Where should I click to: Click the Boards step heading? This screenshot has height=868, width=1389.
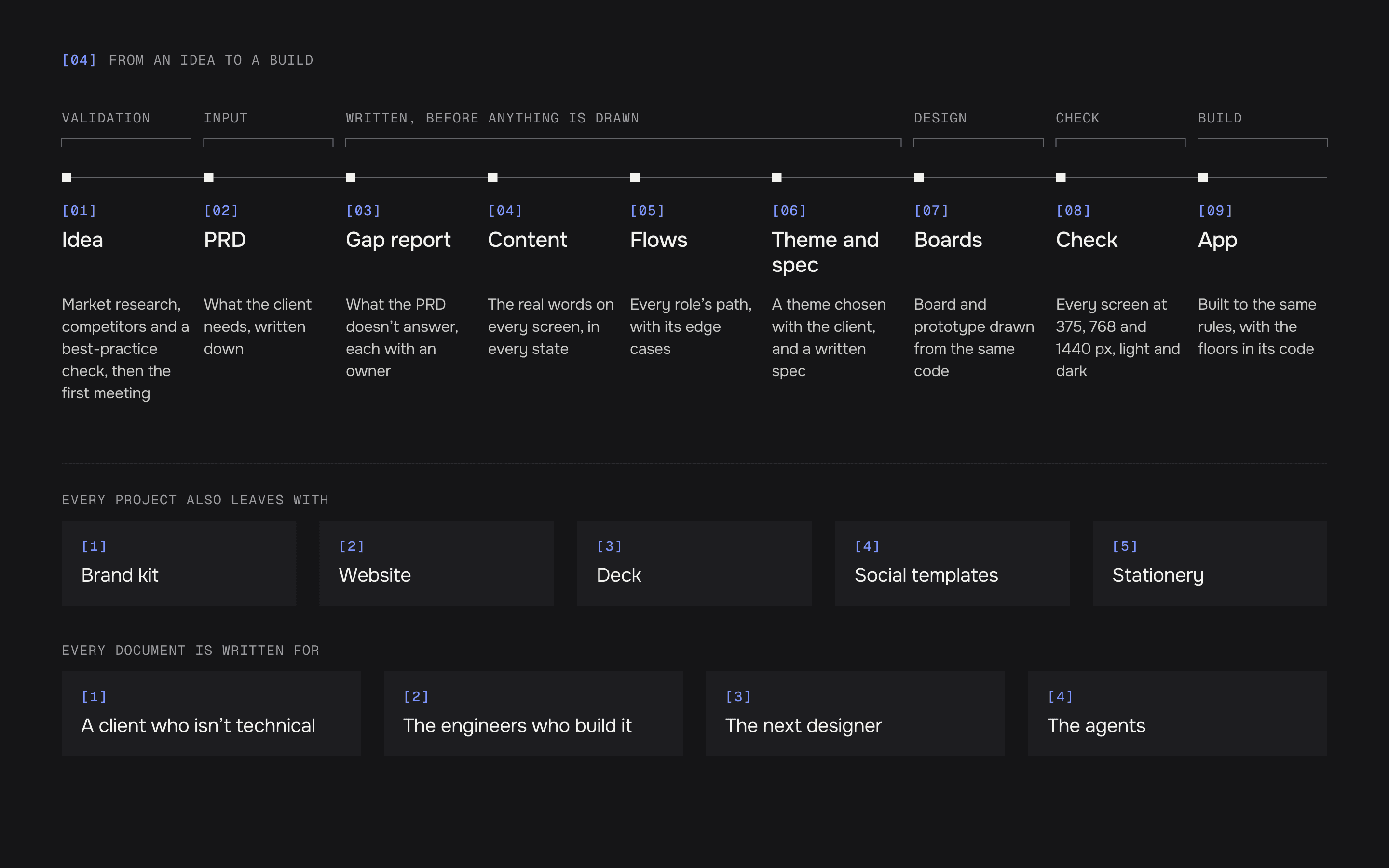[948, 240]
